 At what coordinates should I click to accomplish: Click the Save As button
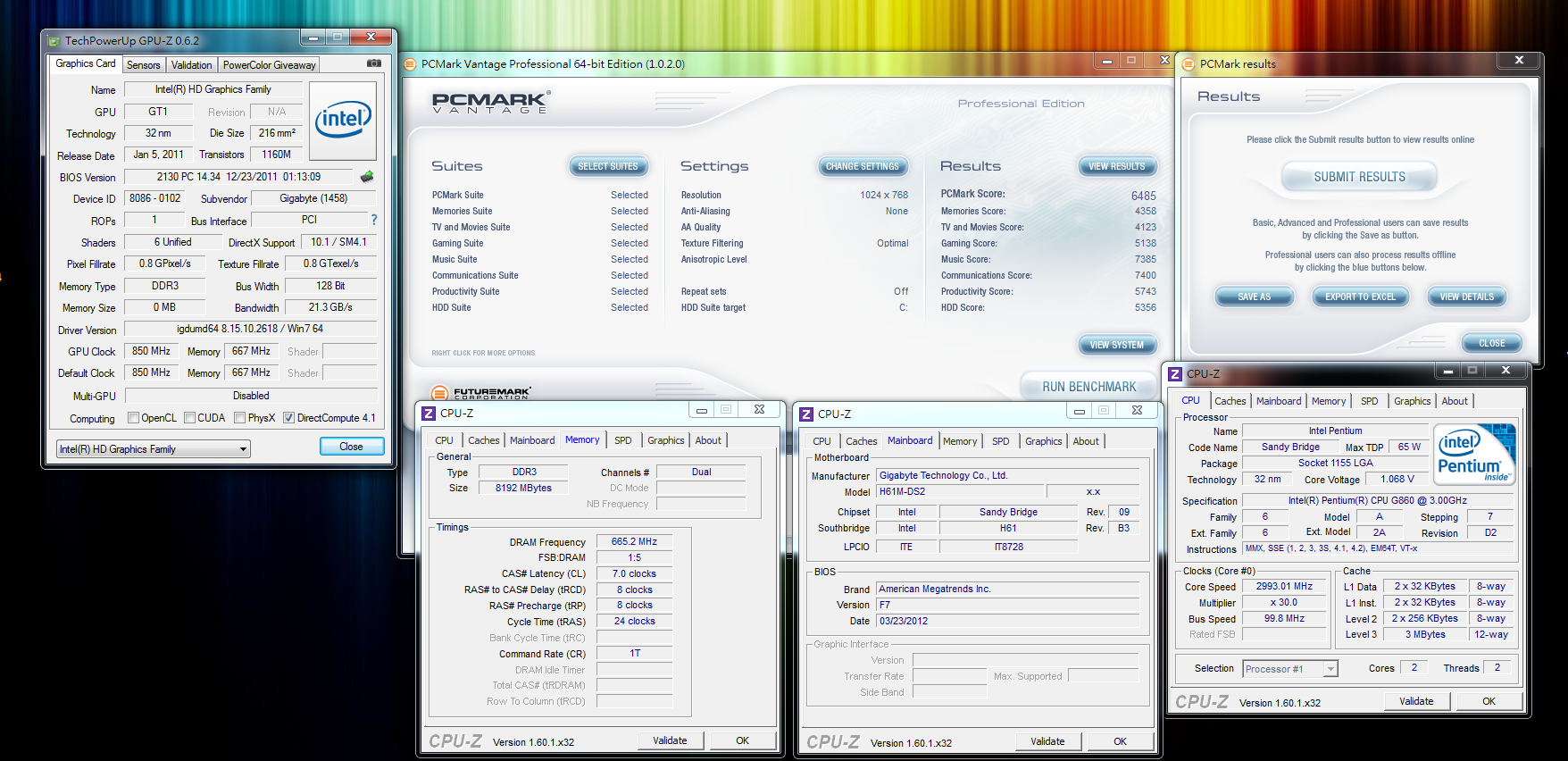click(x=1254, y=297)
